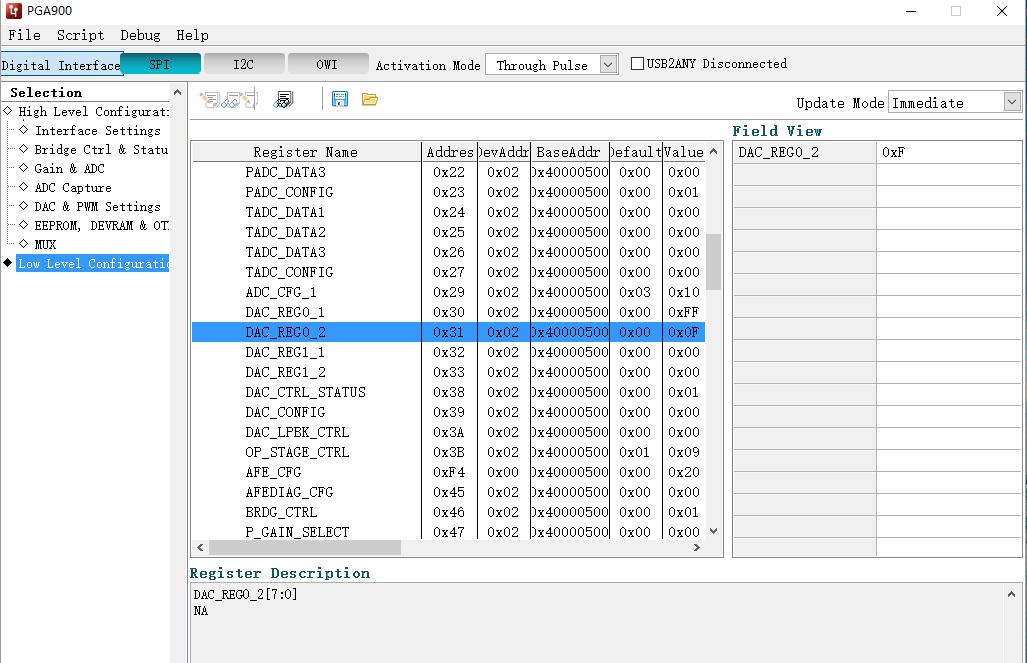Select the highlighted DAC_REG0_2 register row

click(x=449, y=332)
